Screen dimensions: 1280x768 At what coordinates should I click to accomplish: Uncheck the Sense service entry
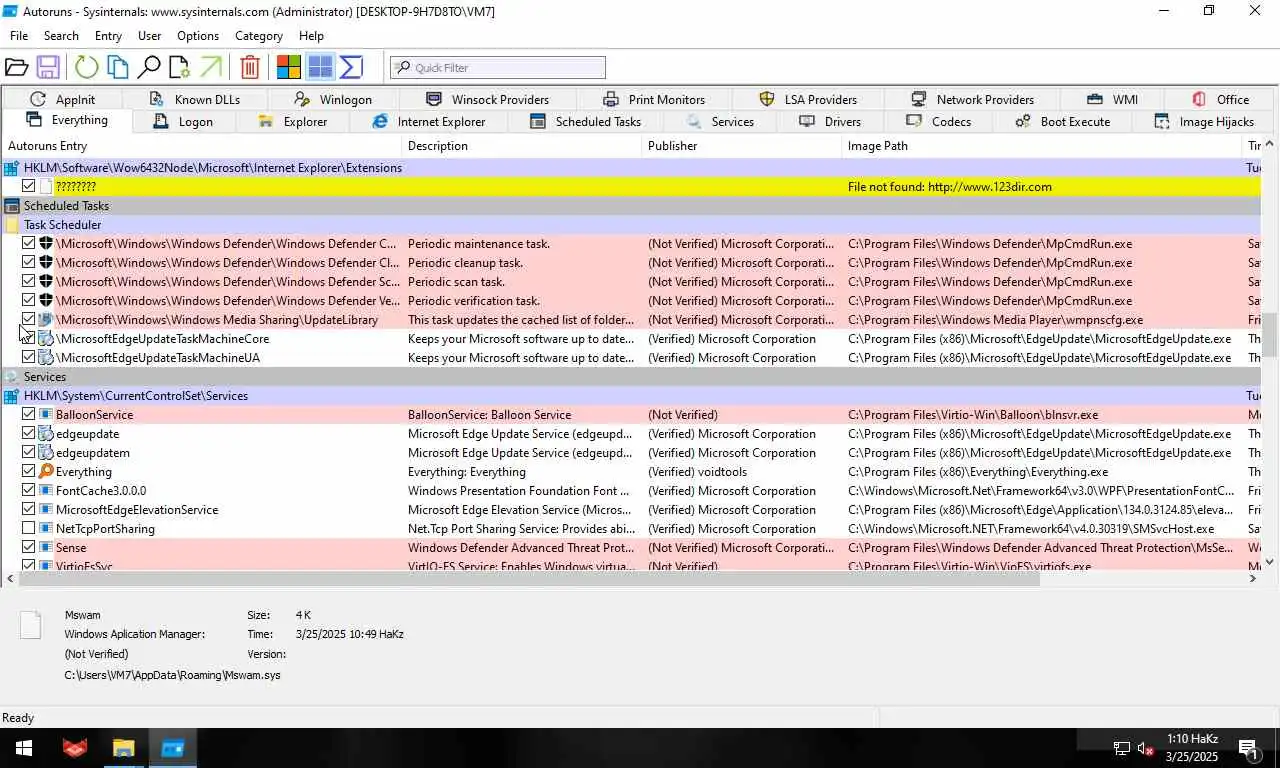(x=29, y=548)
